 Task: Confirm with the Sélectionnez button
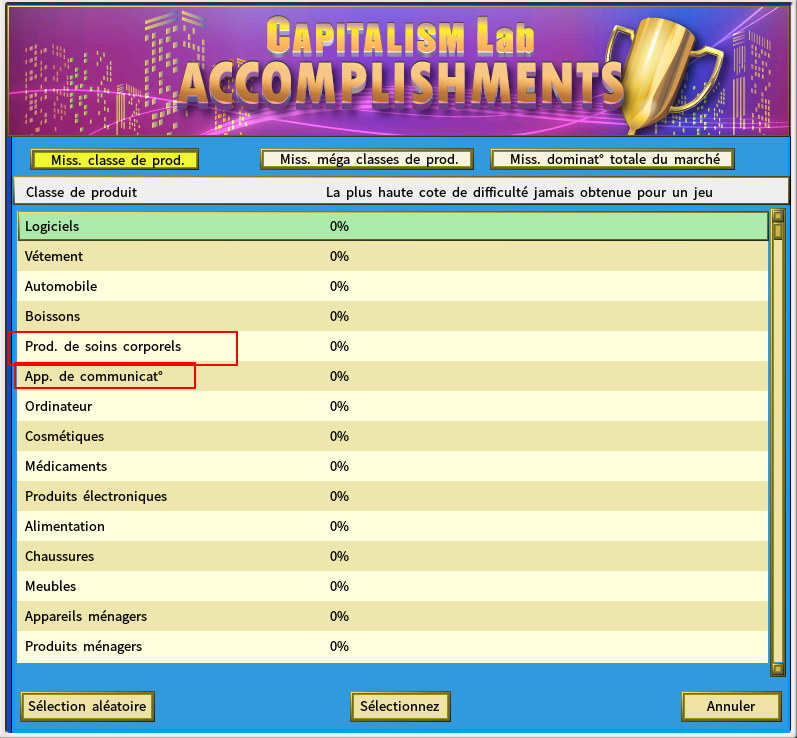[400, 706]
